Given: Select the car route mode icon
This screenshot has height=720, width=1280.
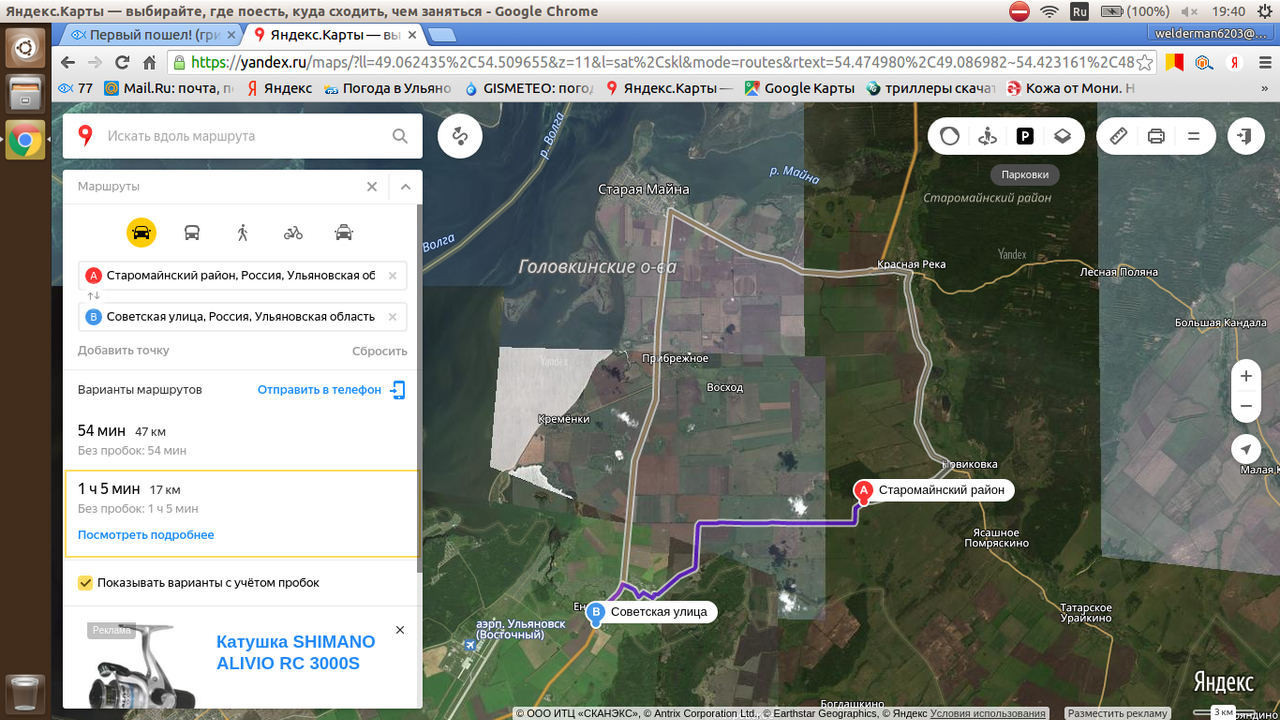Looking at the screenshot, I should [x=142, y=233].
